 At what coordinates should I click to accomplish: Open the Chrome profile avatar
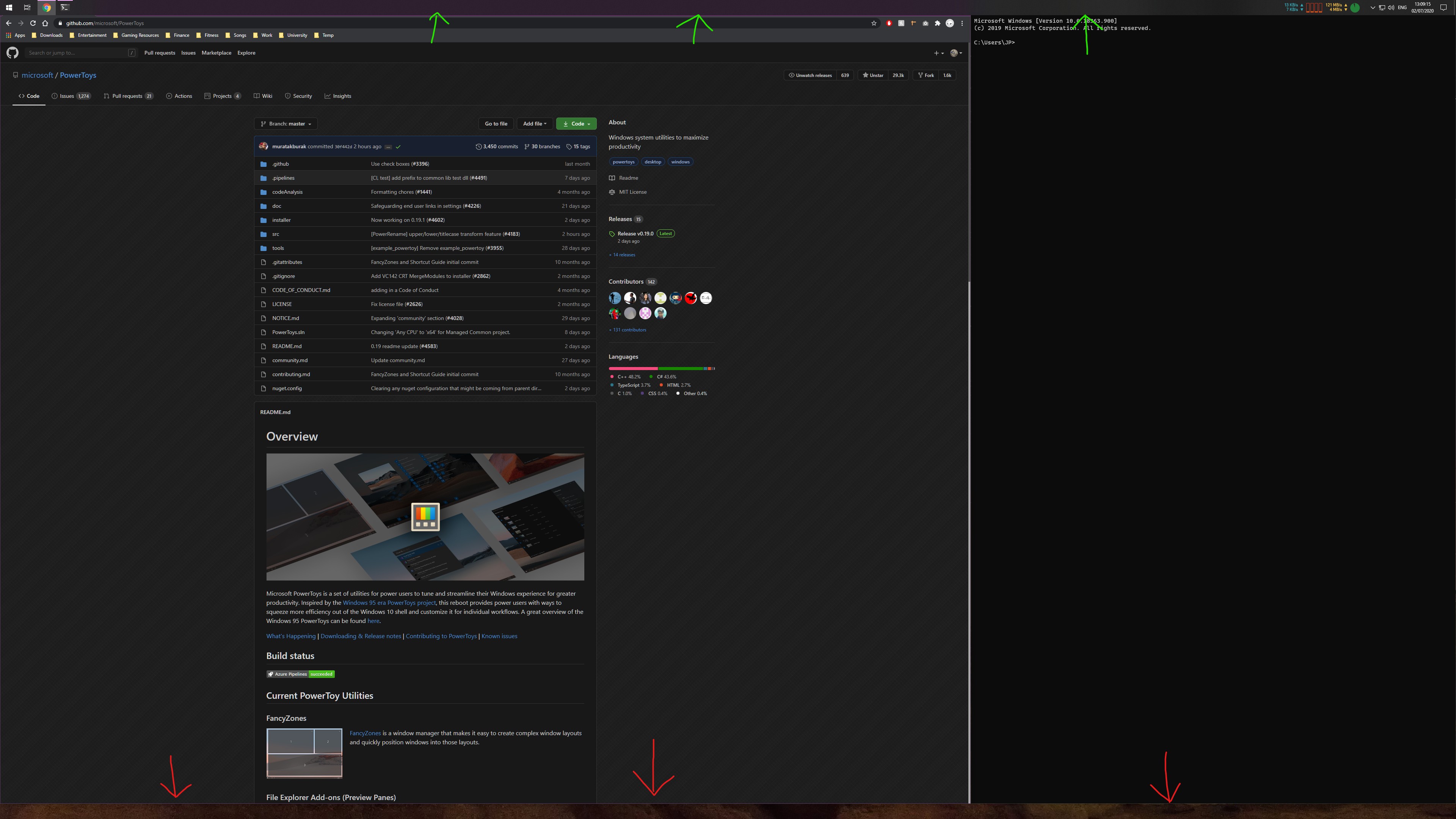click(x=949, y=23)
